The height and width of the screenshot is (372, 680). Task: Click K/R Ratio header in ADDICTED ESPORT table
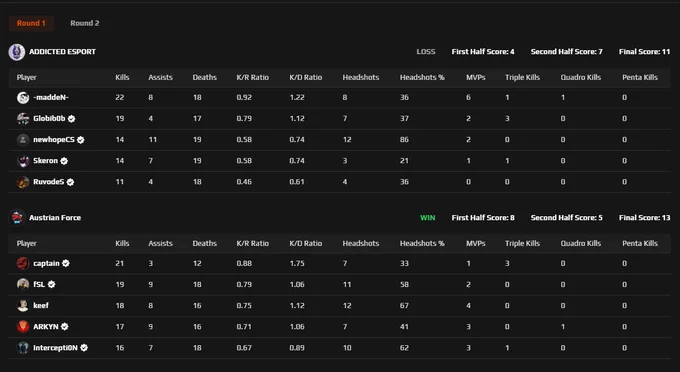point(253,77)
